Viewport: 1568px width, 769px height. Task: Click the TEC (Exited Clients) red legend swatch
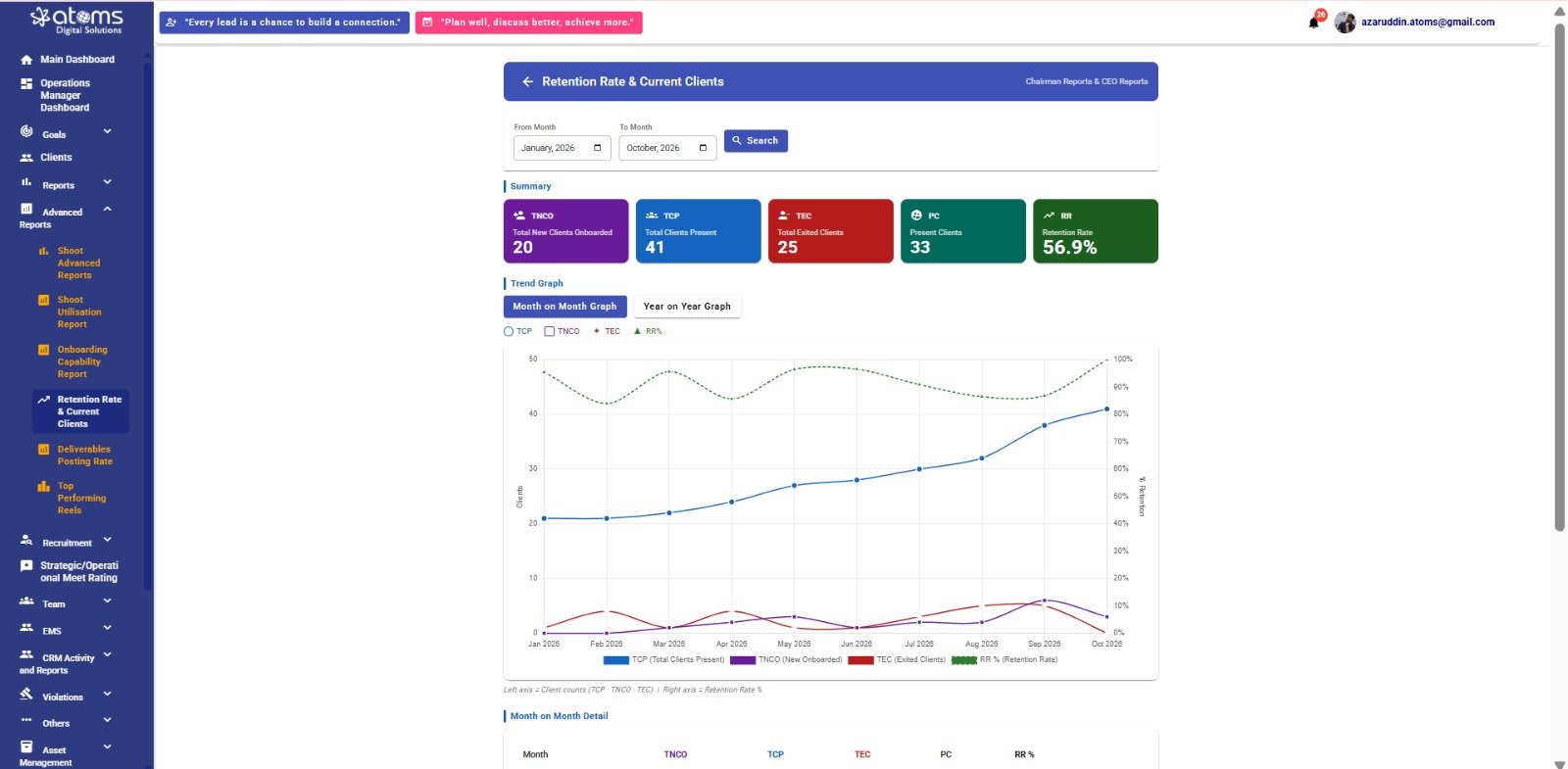click(x=860, y=660)
